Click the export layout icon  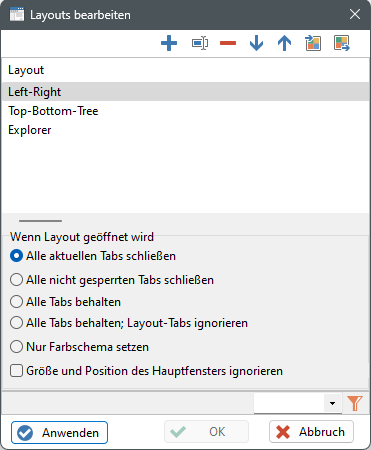pyautogui.click(x=342, y=43)
